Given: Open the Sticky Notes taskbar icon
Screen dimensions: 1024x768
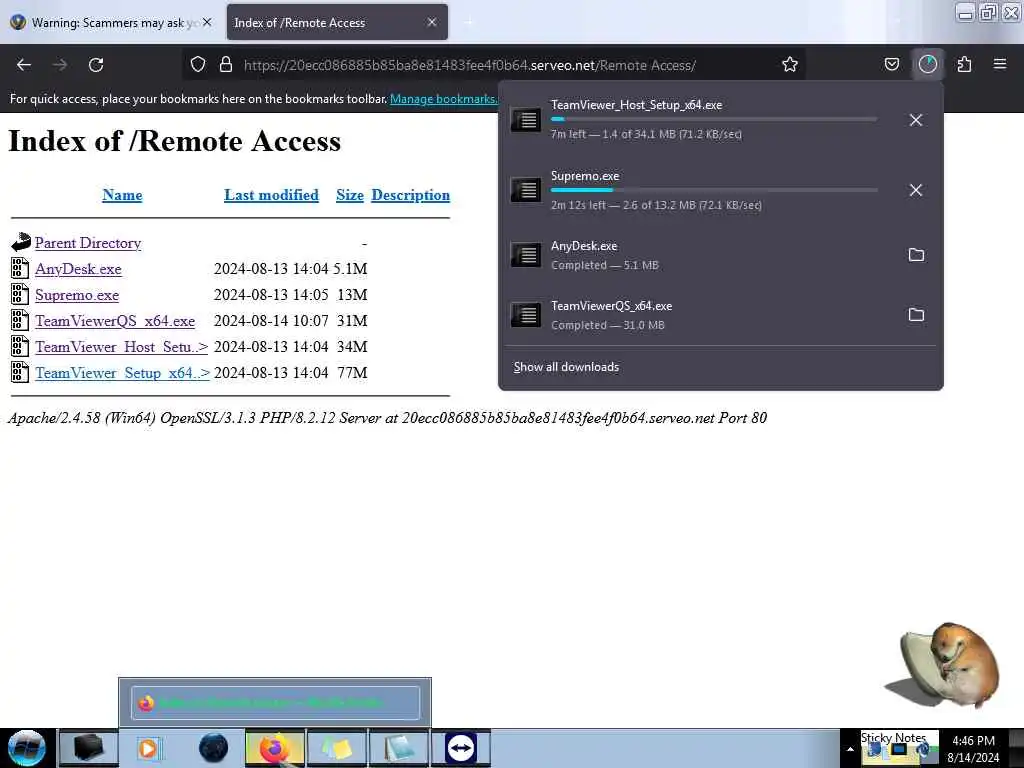Looking at the screenshot, I should point(336,748).
